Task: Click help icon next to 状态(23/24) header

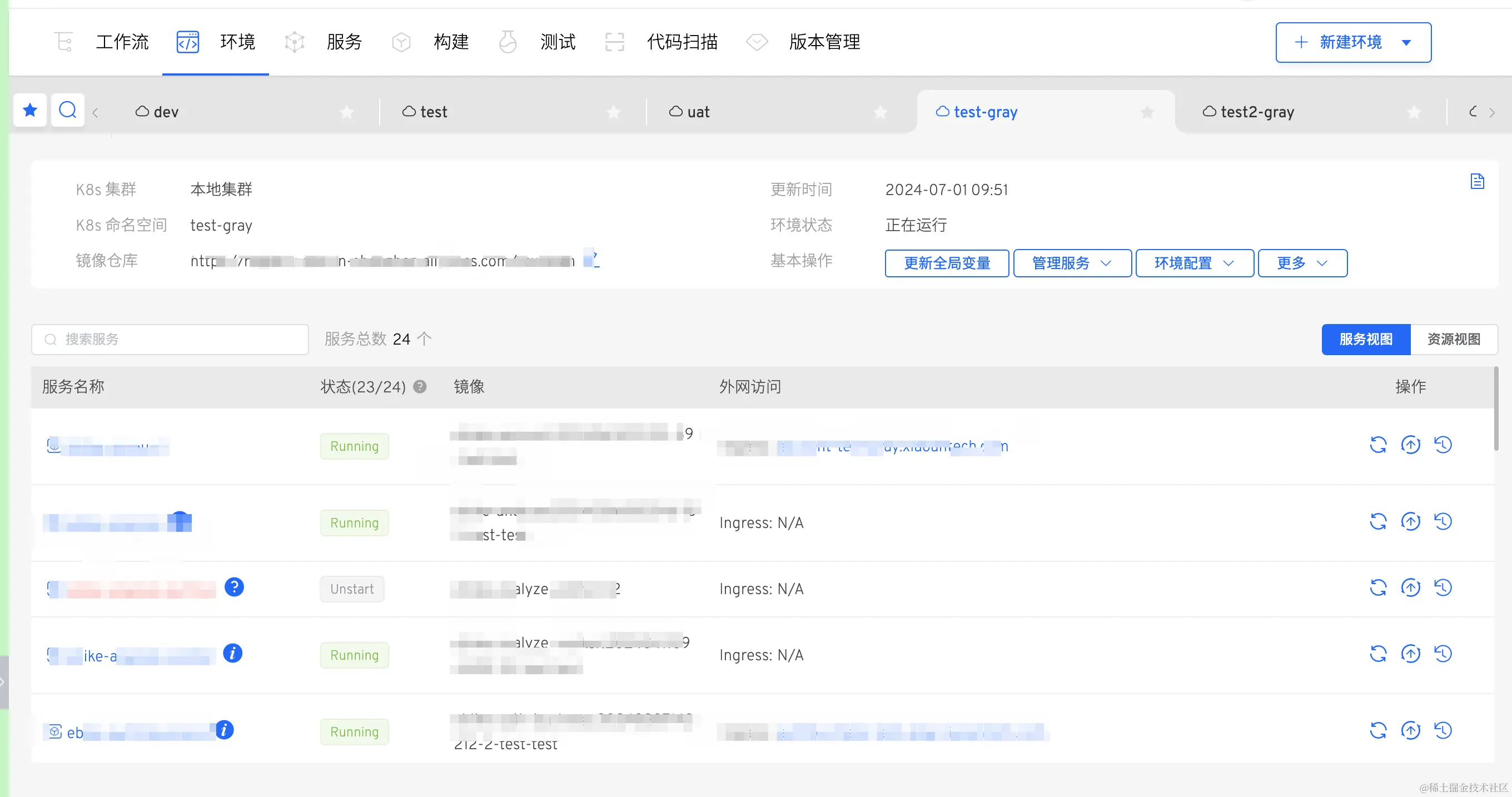Action: pyautogui.click(x=420, y=386)
